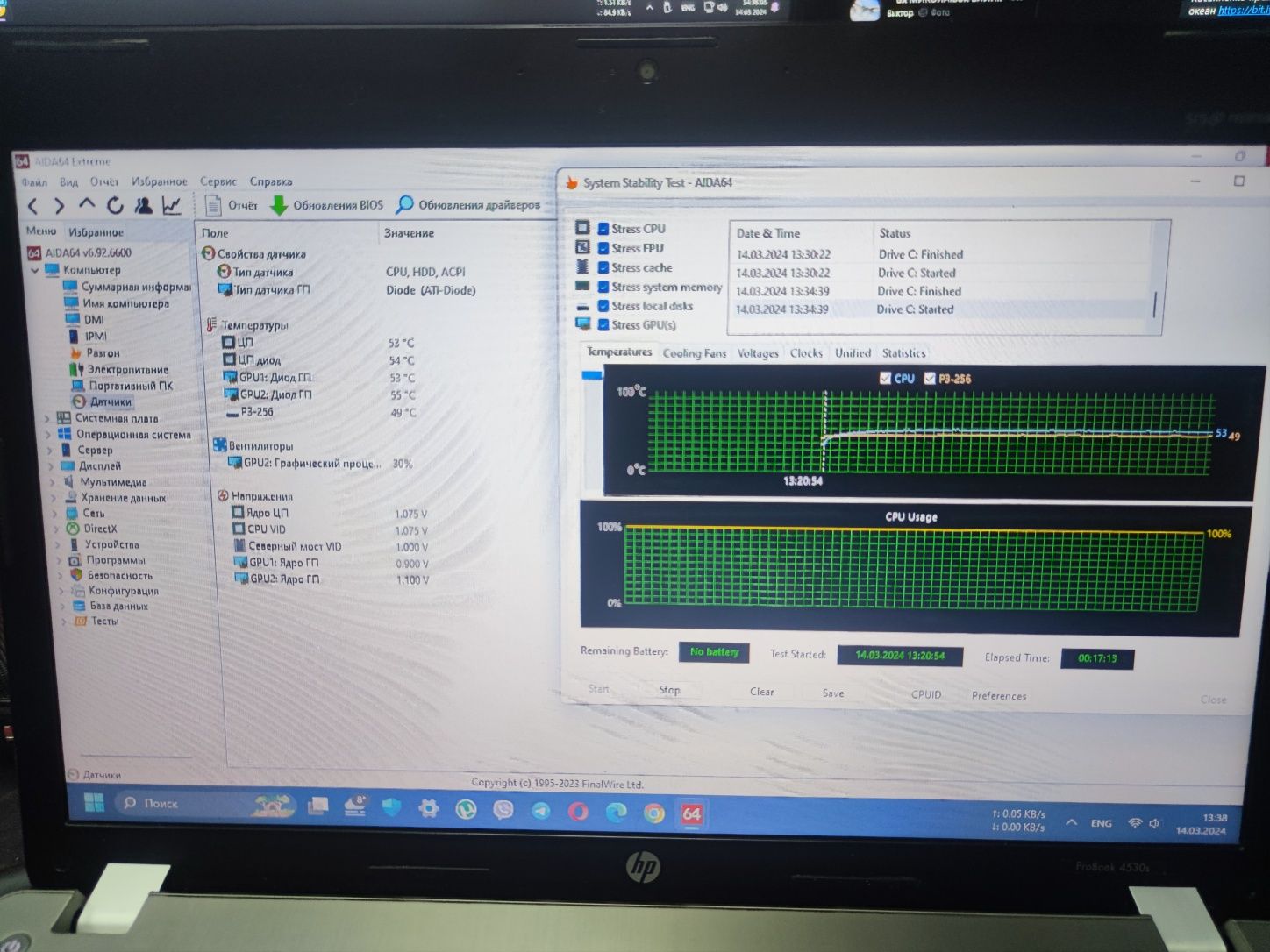
Task: Open the Отчёт menu in the menu bar
Action: point(103,181)
